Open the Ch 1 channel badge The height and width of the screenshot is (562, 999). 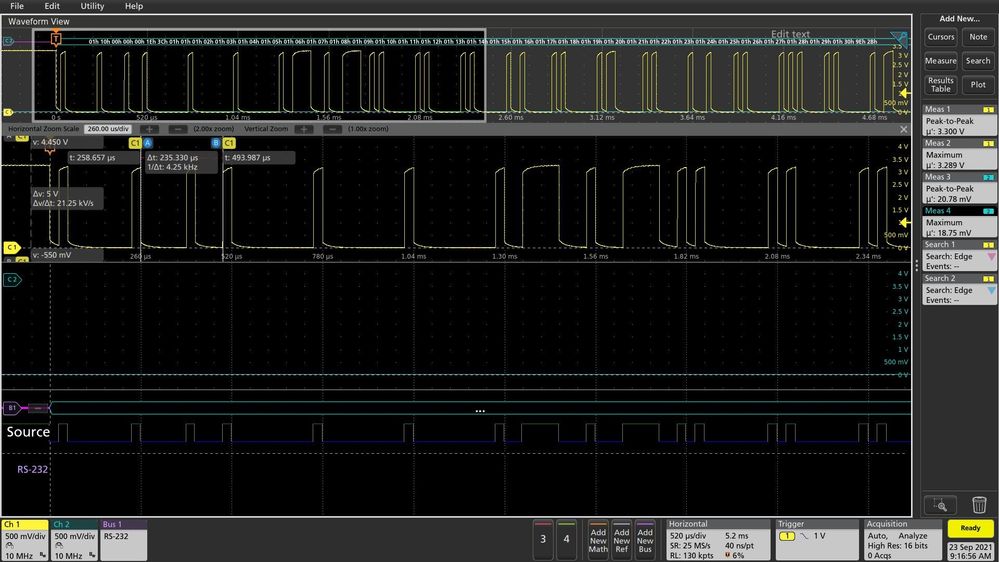pyautogui.click(x=25, y=540)
